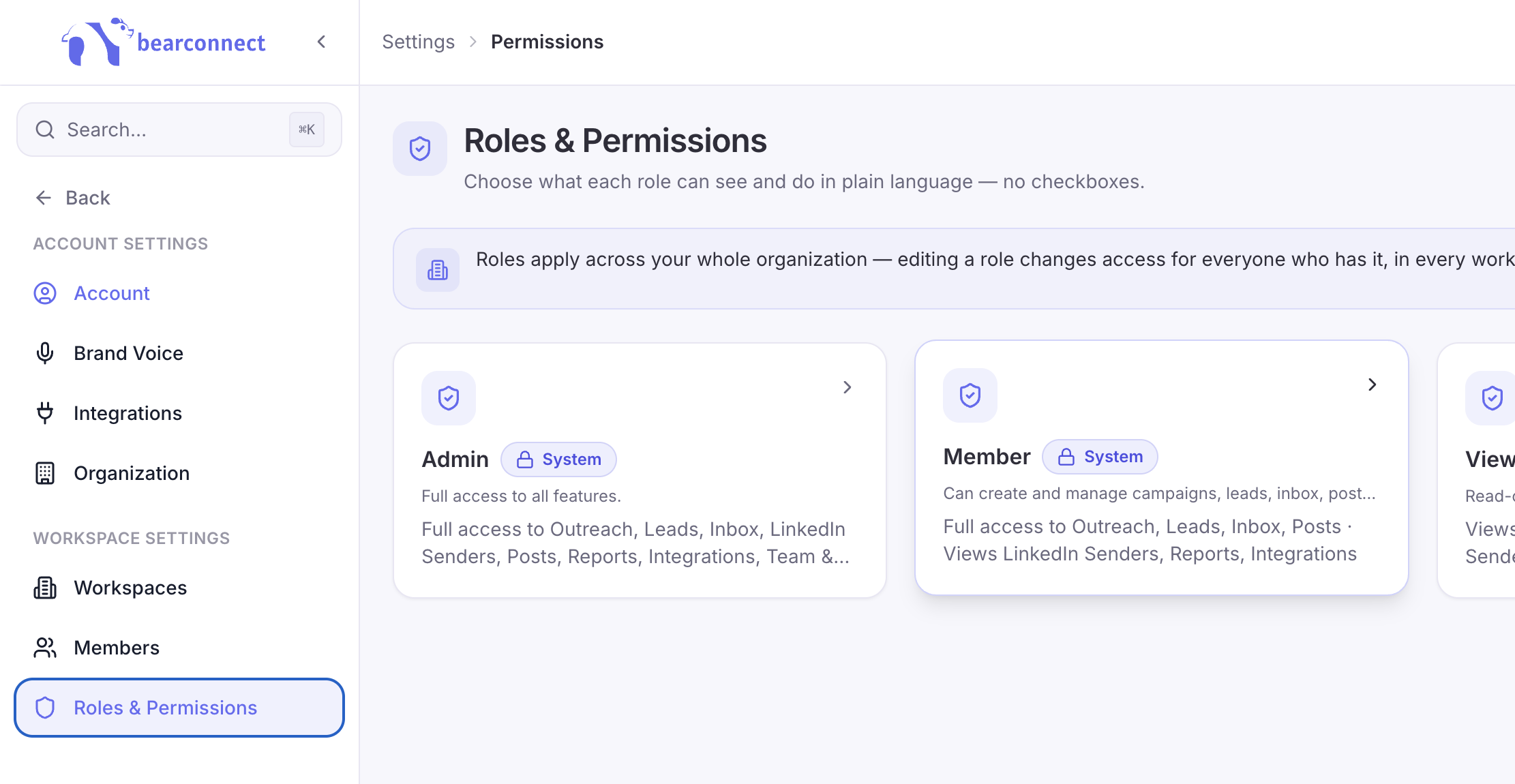
Task: Open Workspaces via its building icon
Action: (45, 588)
